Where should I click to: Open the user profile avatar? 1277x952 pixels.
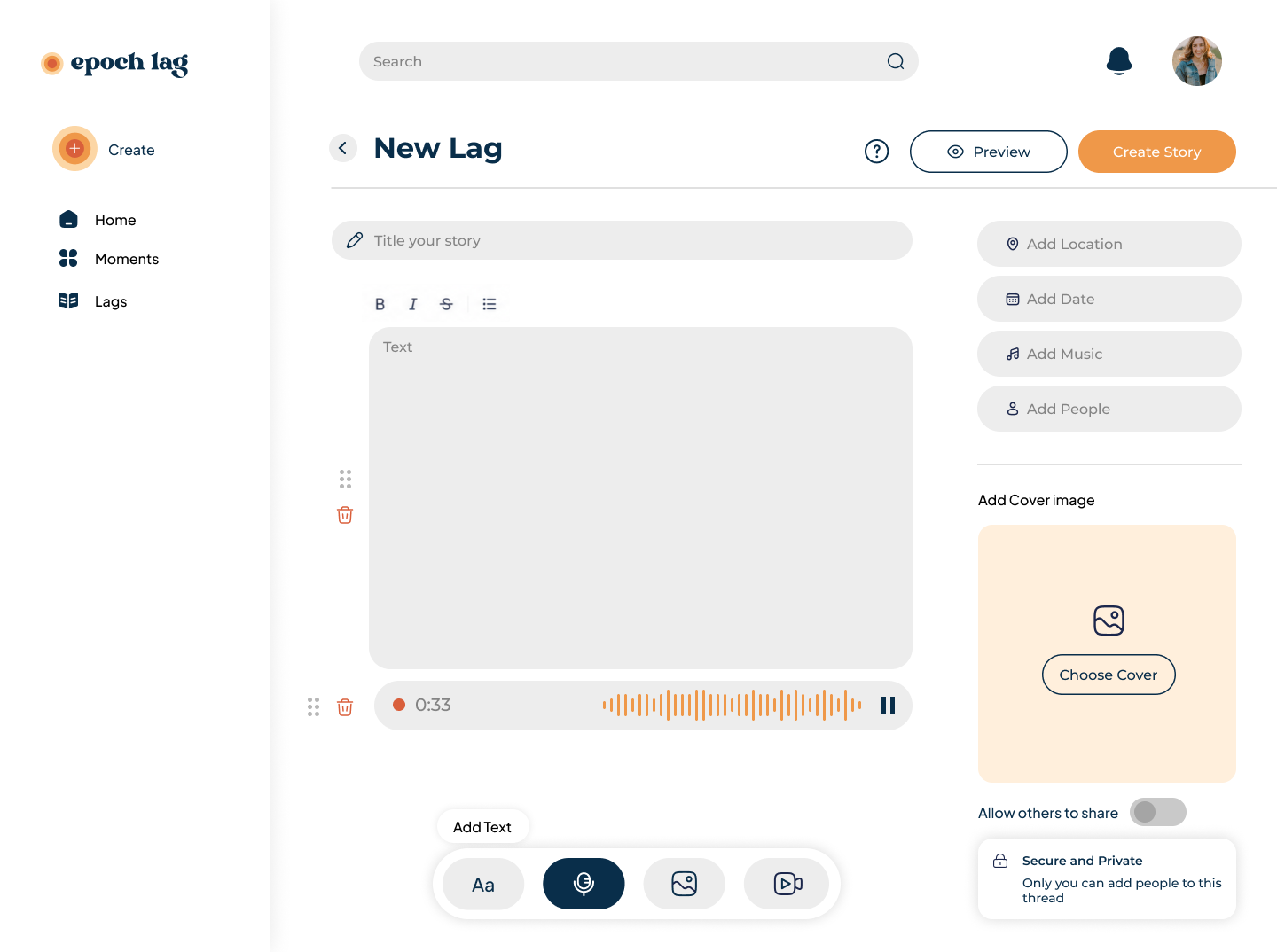1197,61
